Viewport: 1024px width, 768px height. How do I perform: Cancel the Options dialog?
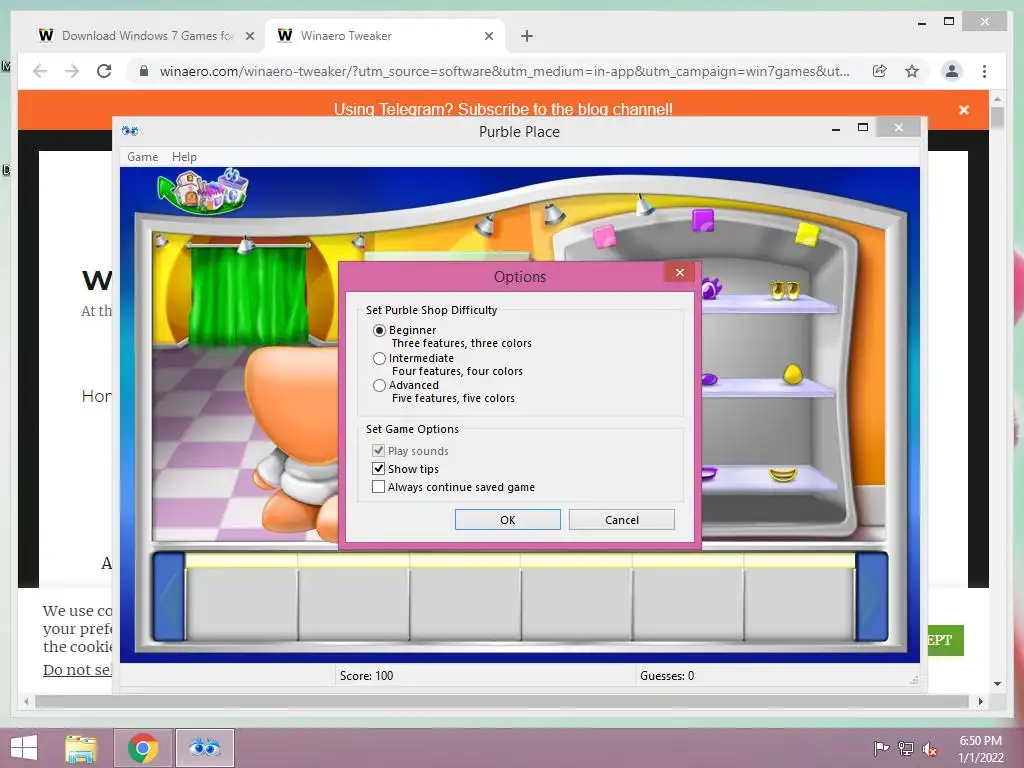[621, 520]
